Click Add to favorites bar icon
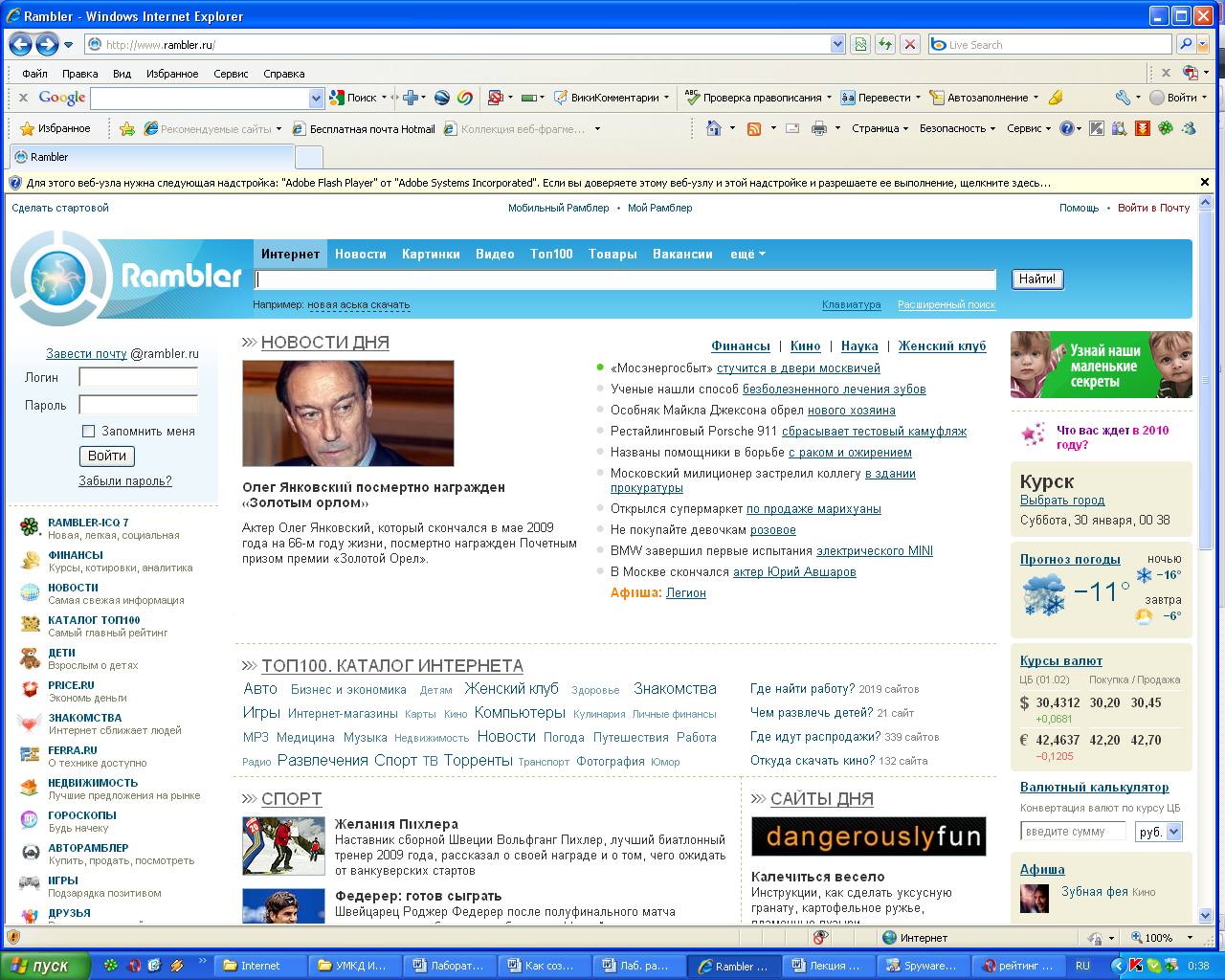Screen dimensions: 1225x980 (x=126, y=128)
